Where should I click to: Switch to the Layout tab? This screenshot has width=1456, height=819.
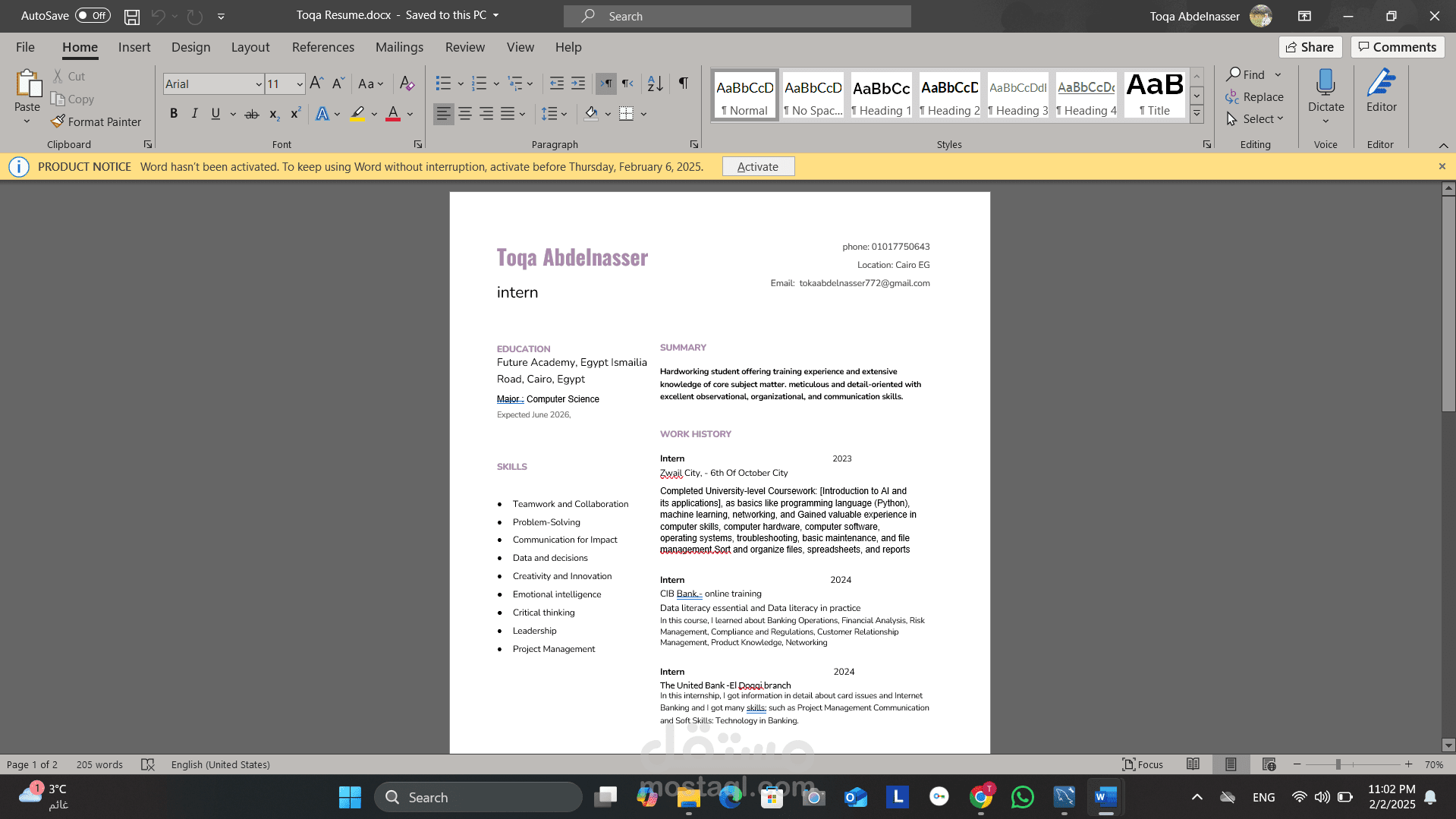(250, 47)
